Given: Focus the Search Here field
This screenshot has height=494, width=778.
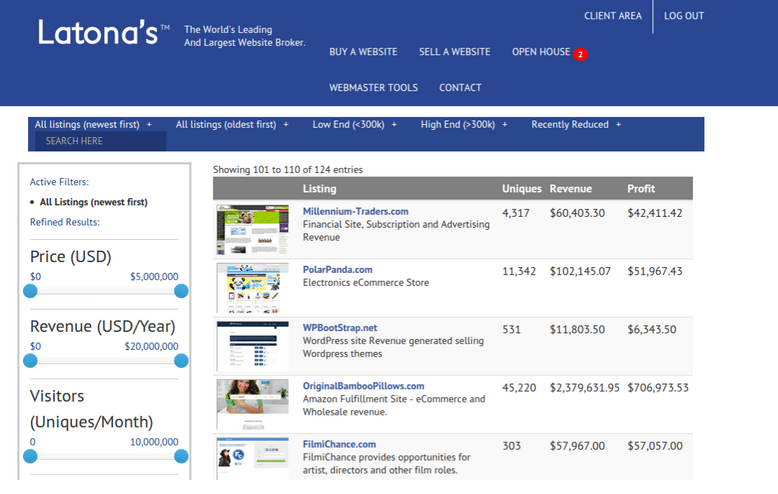Looking at the screenshot, I should pyautogui.click(x=100, y=141).
